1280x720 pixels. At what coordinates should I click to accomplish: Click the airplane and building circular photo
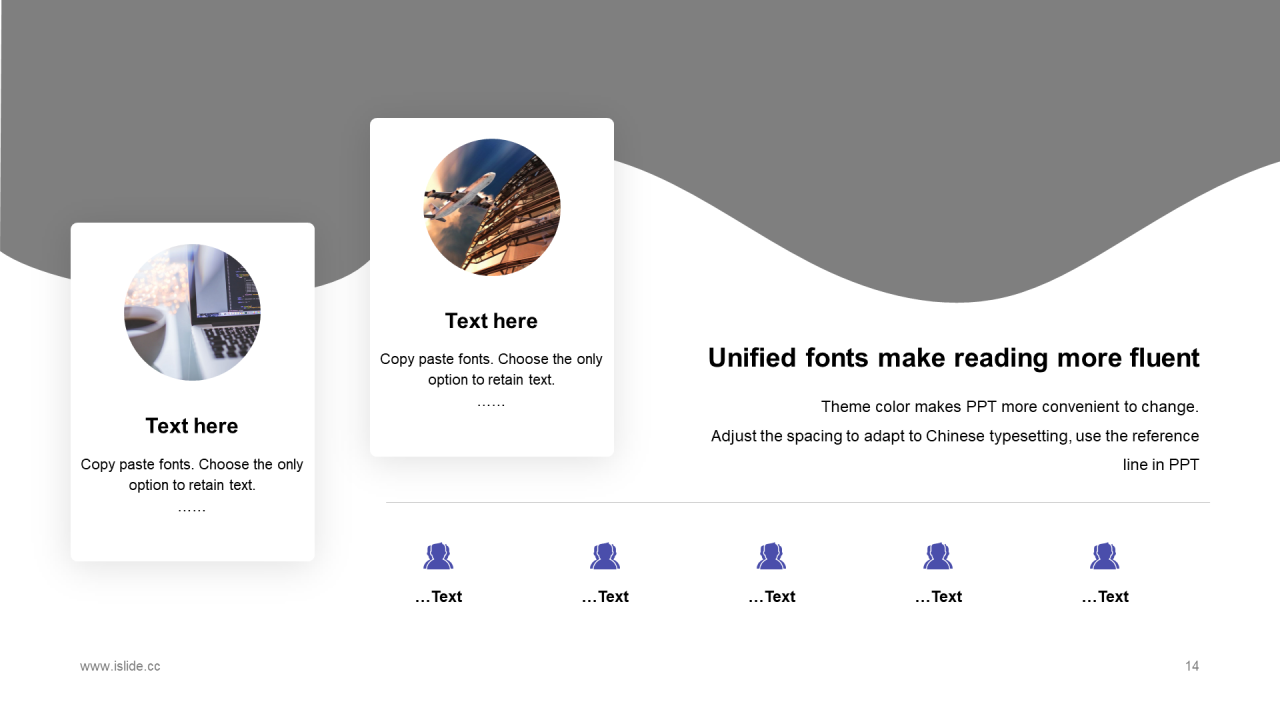492,207
